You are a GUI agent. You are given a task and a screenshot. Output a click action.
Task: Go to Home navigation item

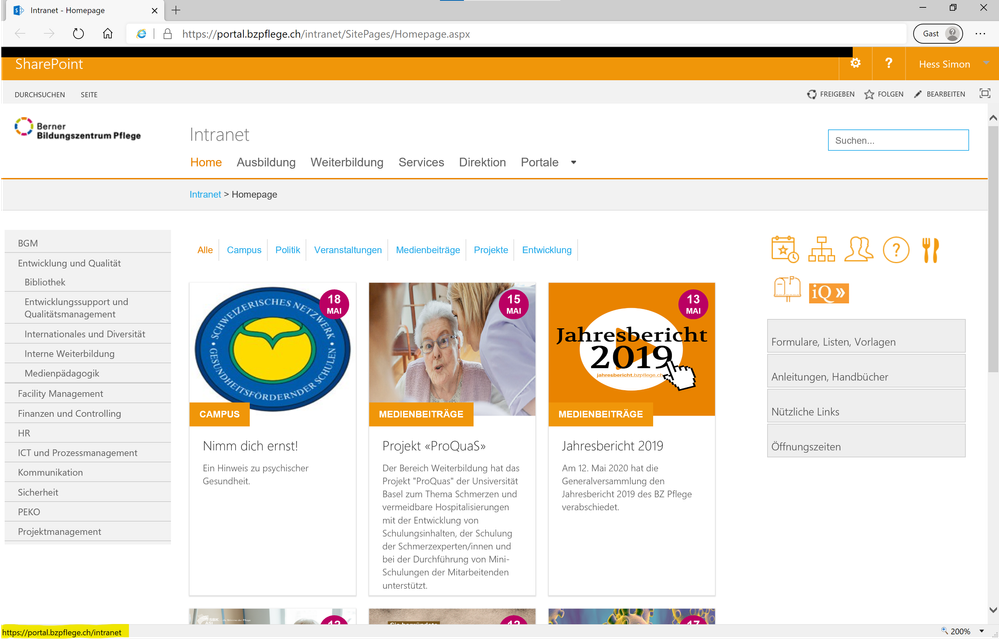tap(206, 162)
